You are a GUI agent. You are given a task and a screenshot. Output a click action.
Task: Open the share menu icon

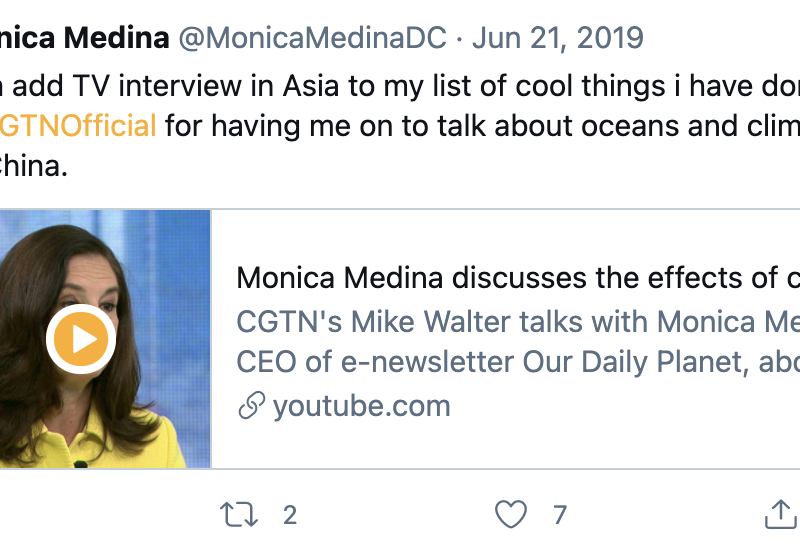[781, 514]
